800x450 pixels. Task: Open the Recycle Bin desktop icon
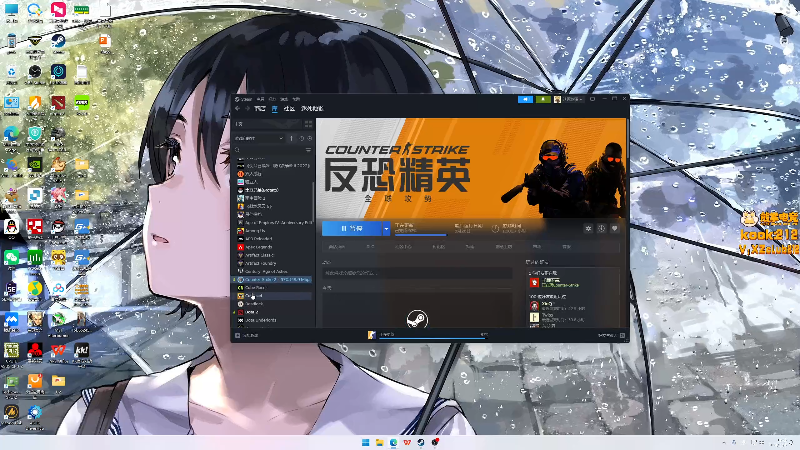(11, 73)
